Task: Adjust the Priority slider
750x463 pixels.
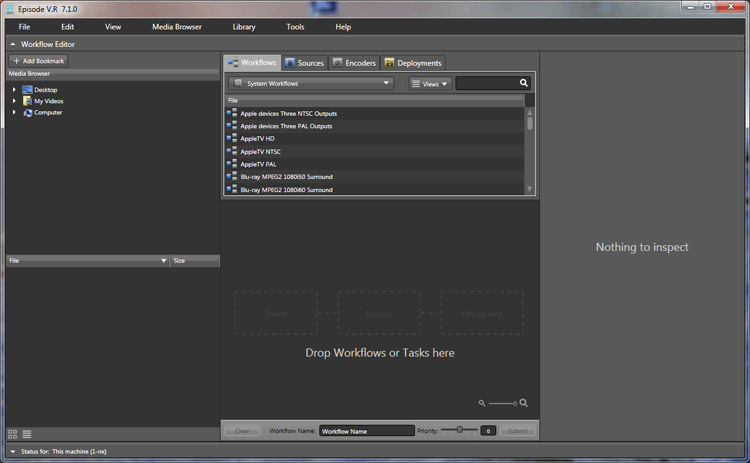Action: click(459, 430)
